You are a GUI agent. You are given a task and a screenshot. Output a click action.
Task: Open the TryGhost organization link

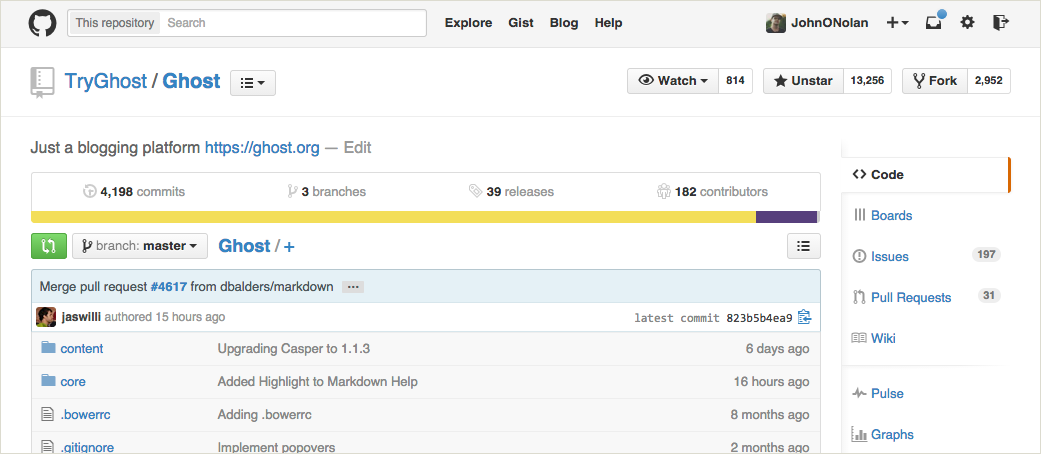coord(106,81)
